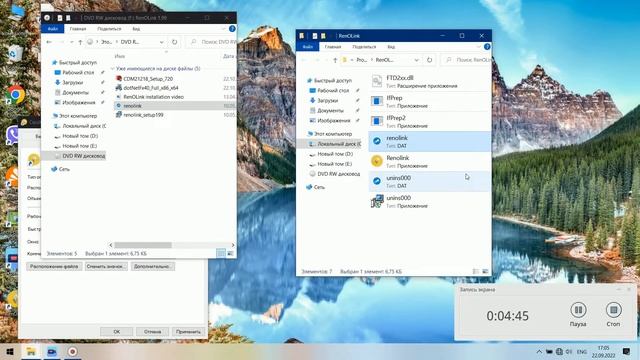Click Применить in the properties dialog

click(188, 331)
